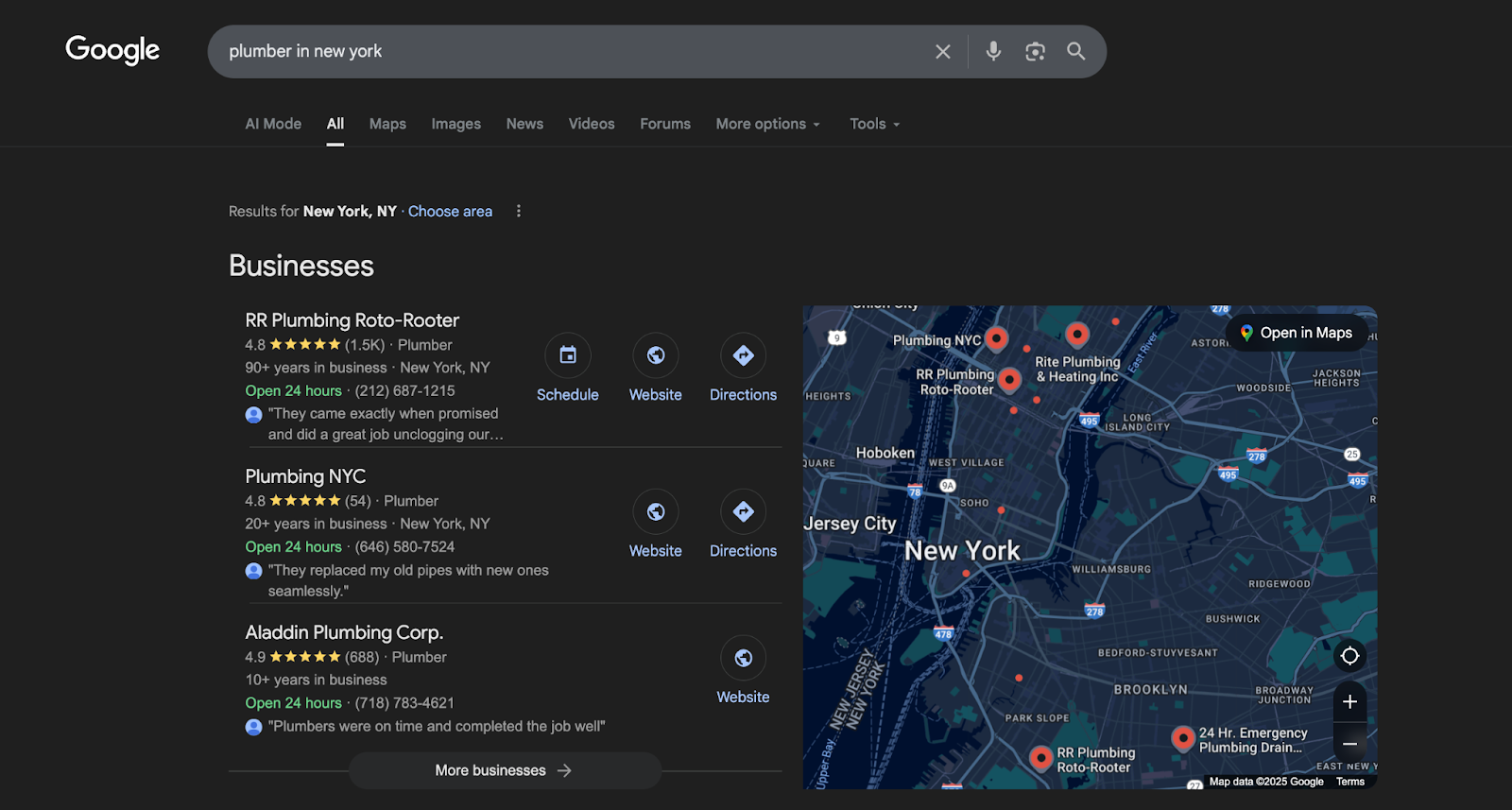Viewport: 1512px width, 810px height.
Task: Open the RR Plumbing Roto-Rooter listing title
Action: [x=352, y=320]
